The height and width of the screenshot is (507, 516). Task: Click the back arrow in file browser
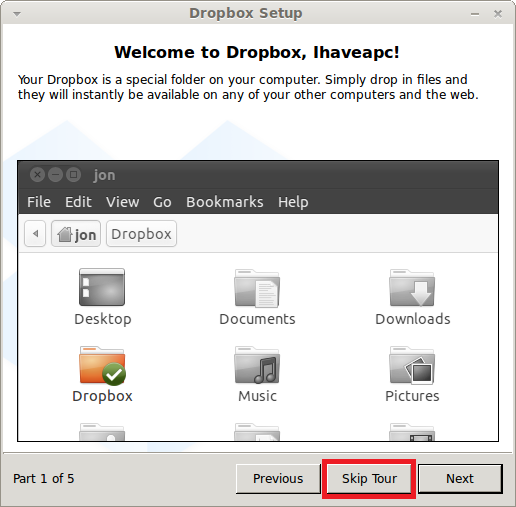click(x=35, y=234)
